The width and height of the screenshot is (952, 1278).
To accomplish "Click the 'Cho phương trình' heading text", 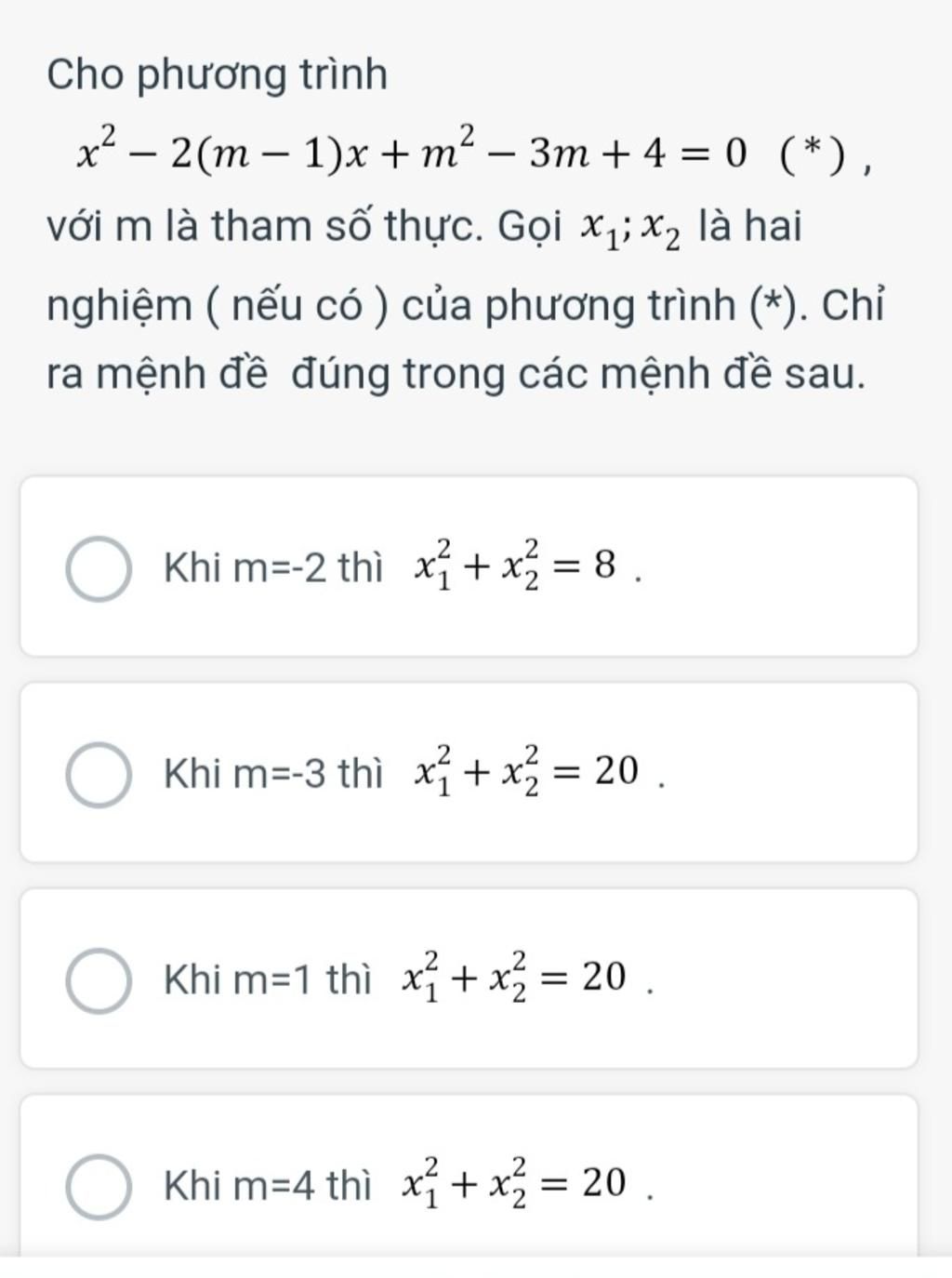I will coord(217,76).
